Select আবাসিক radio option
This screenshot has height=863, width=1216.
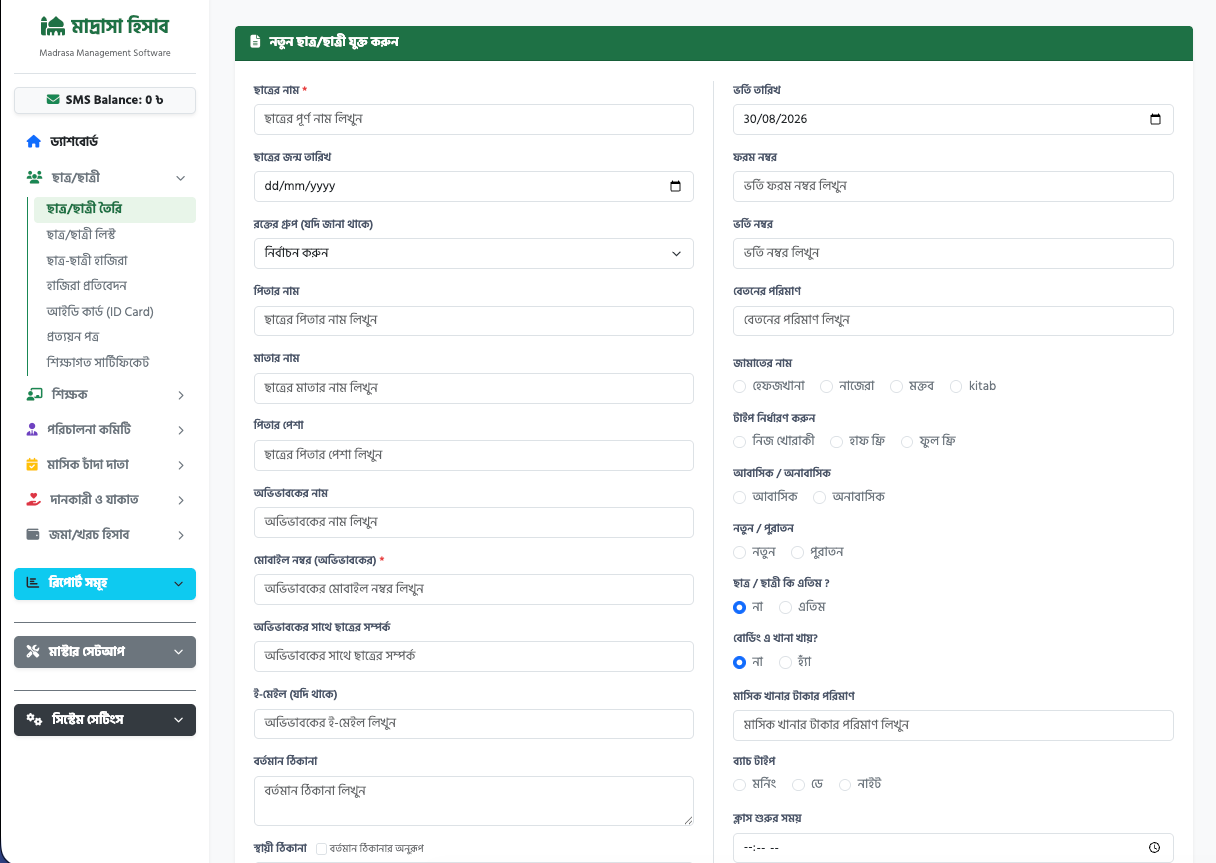coord(740,497)
